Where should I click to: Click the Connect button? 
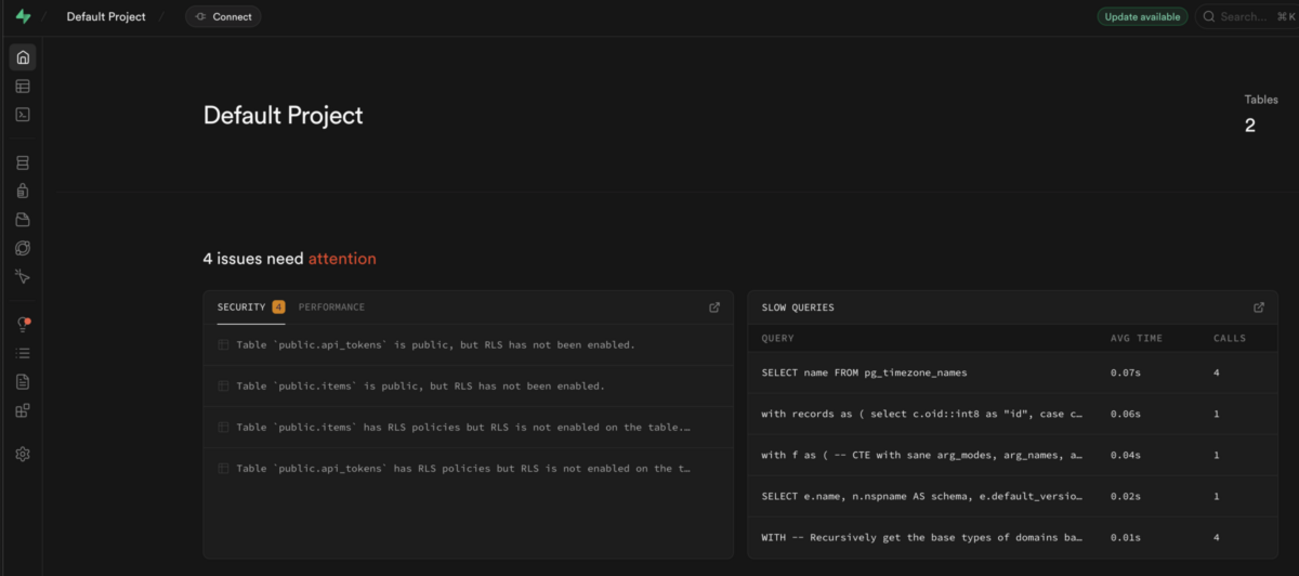223,17
